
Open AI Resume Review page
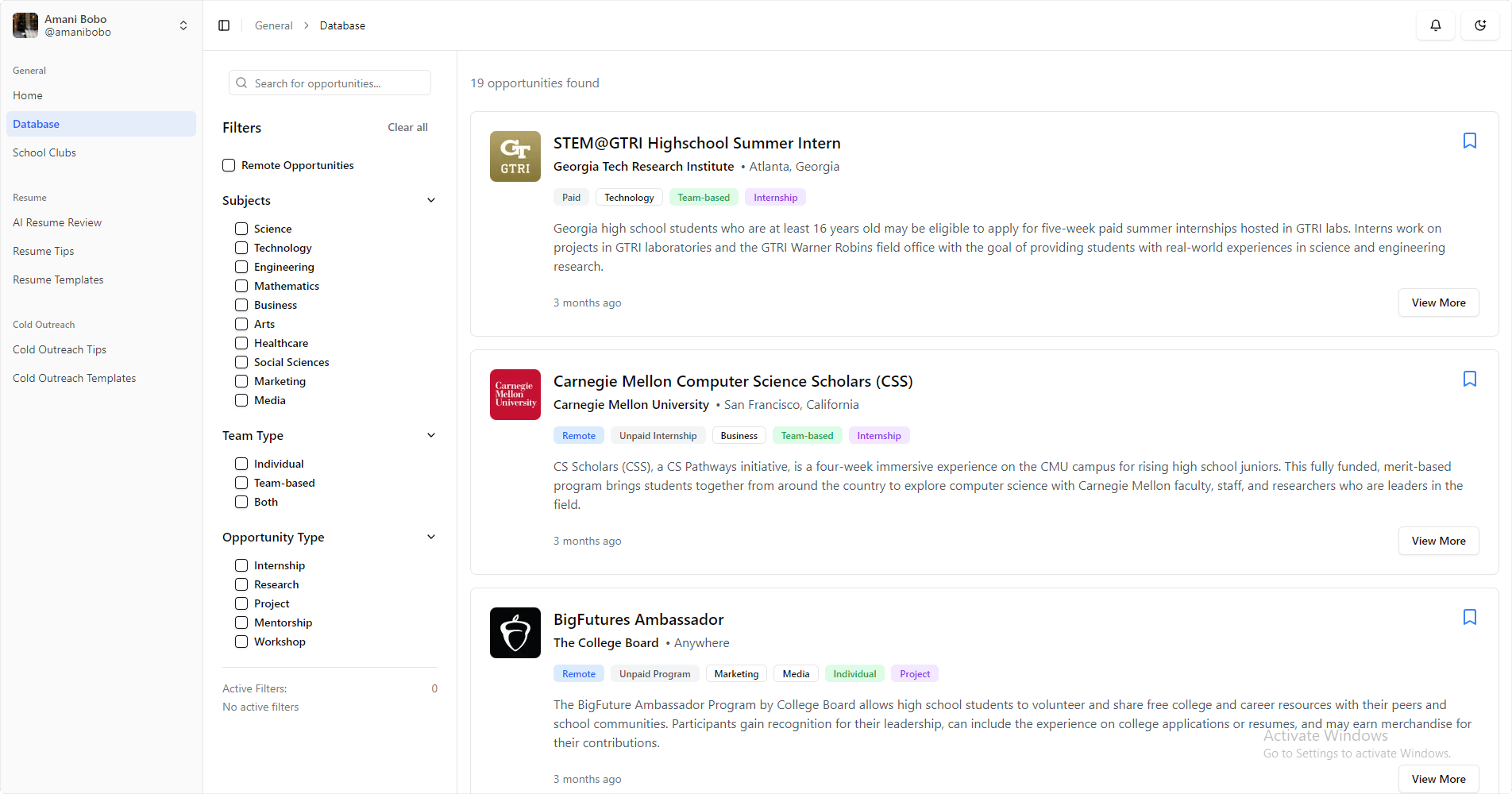click(57, 222)
